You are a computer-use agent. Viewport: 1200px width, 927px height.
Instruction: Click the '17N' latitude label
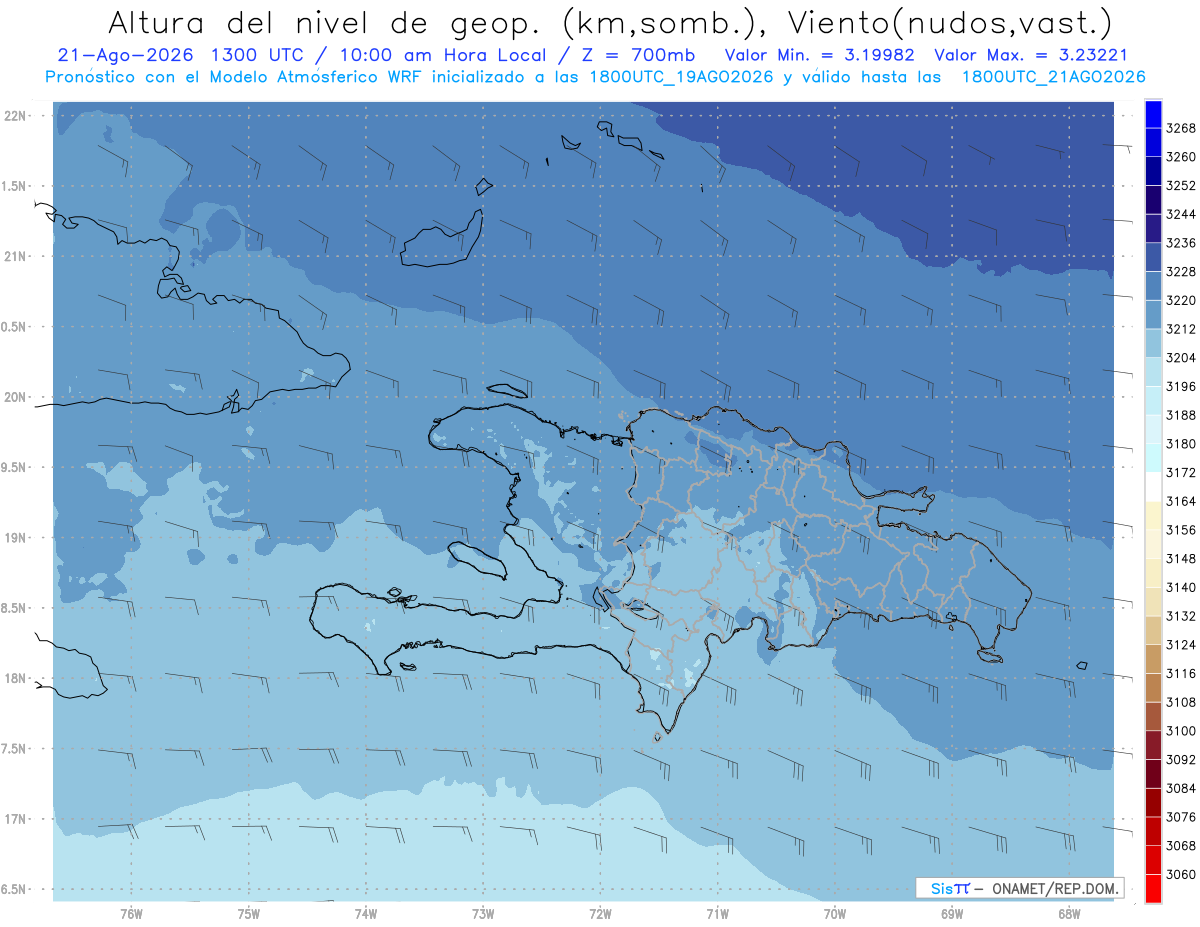15,819
